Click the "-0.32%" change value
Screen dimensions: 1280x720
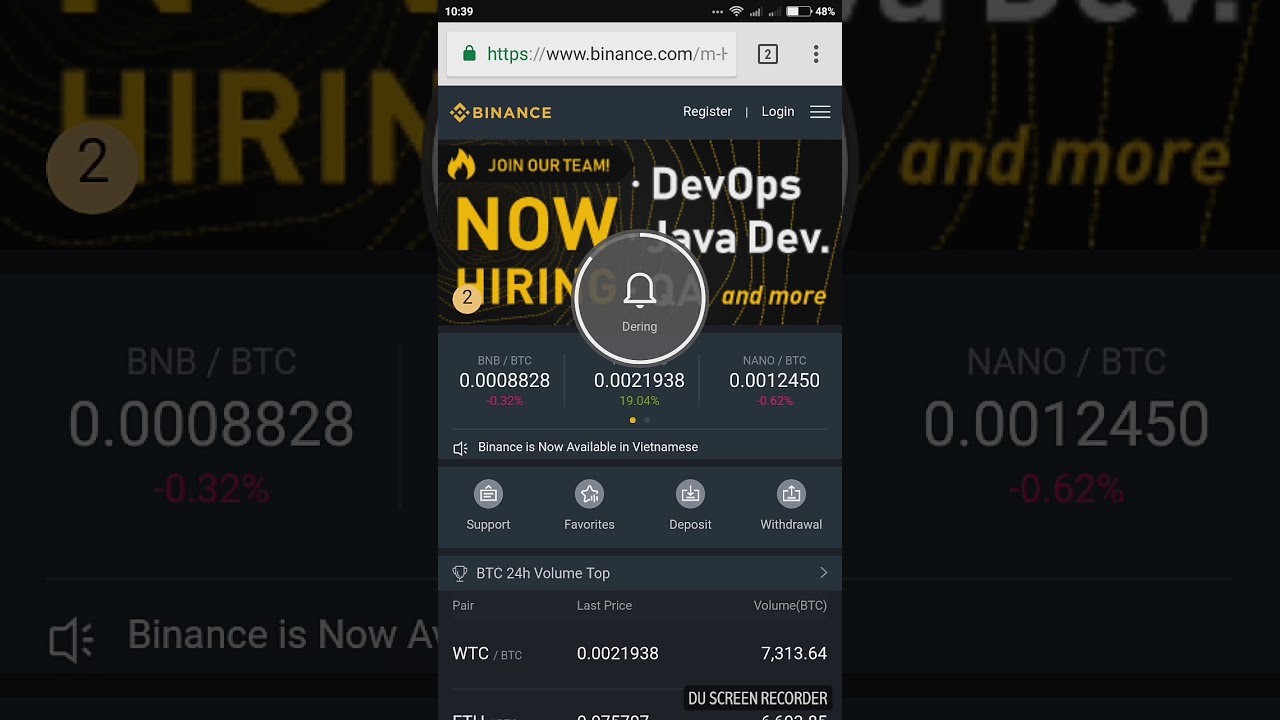(504, 401)
